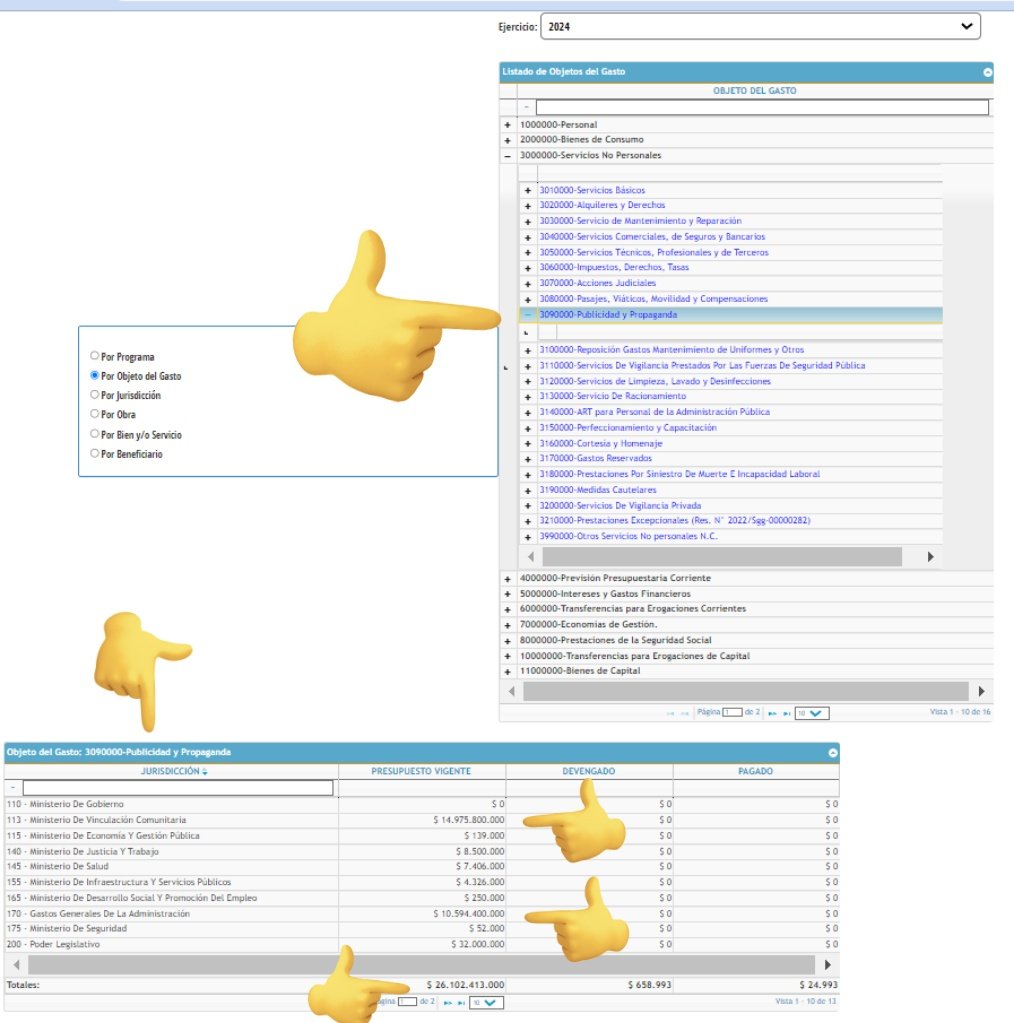This screenshot has width=1014, height=1023.
Task: Sort the table by the JURISDICCIÓN column
Action: [174, 771]
